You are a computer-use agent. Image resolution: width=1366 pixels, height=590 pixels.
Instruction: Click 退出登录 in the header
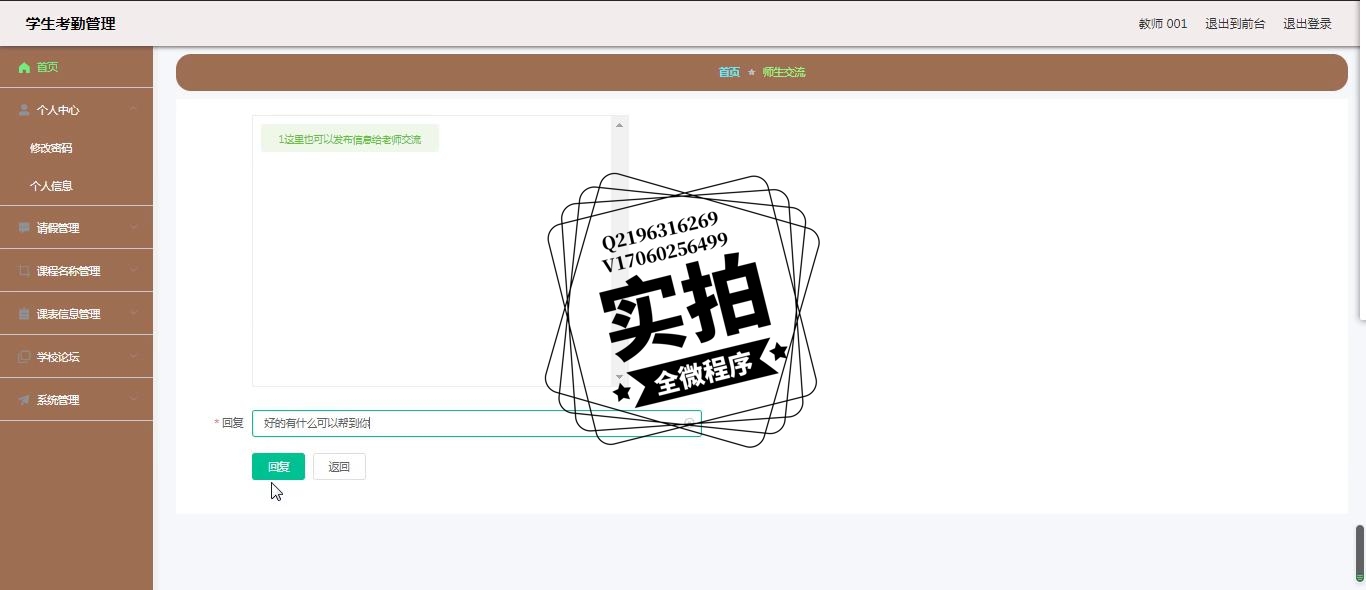pyautogui.click(x=1307, y=24)
